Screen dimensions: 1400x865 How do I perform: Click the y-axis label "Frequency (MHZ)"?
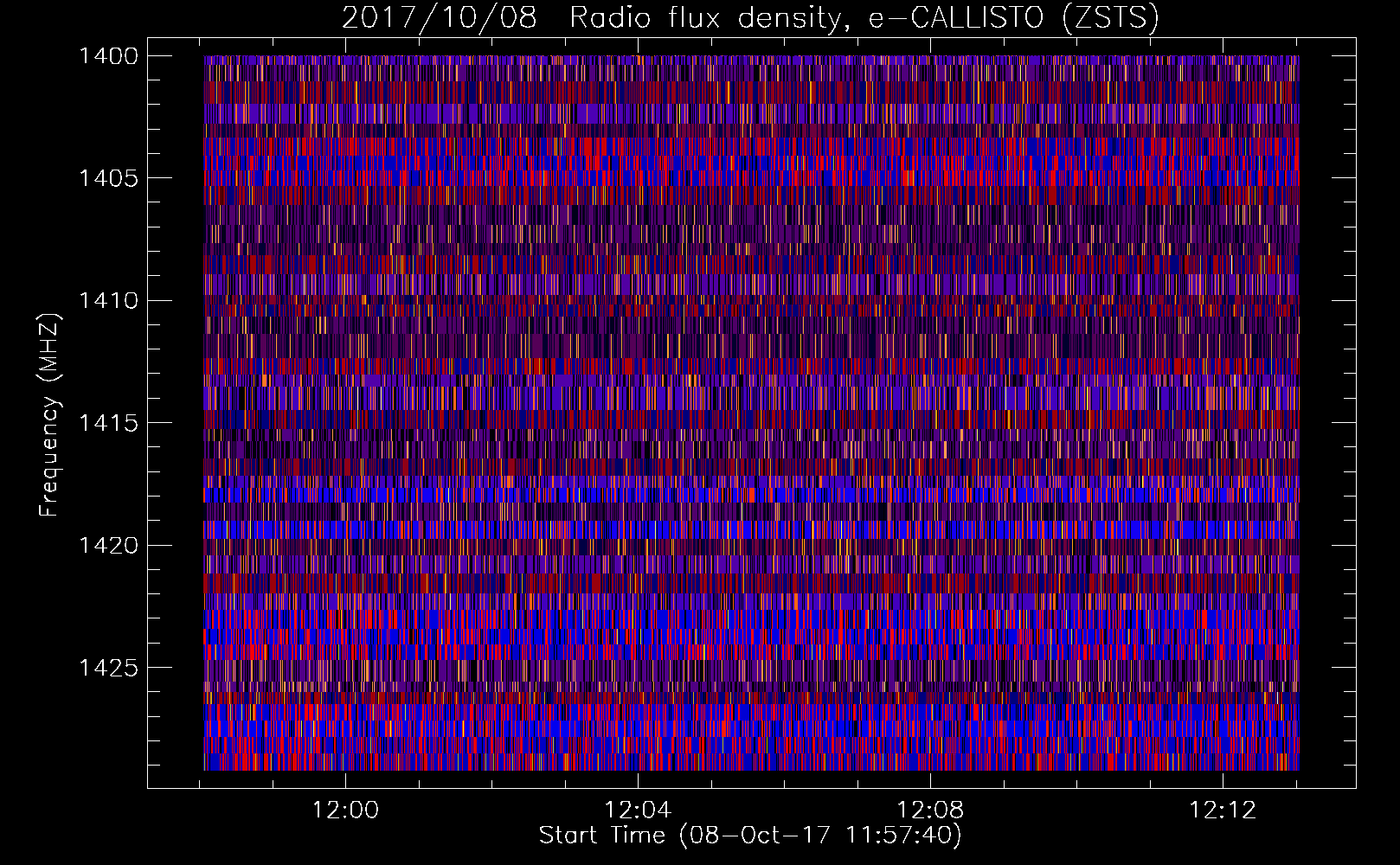point(50,415)
